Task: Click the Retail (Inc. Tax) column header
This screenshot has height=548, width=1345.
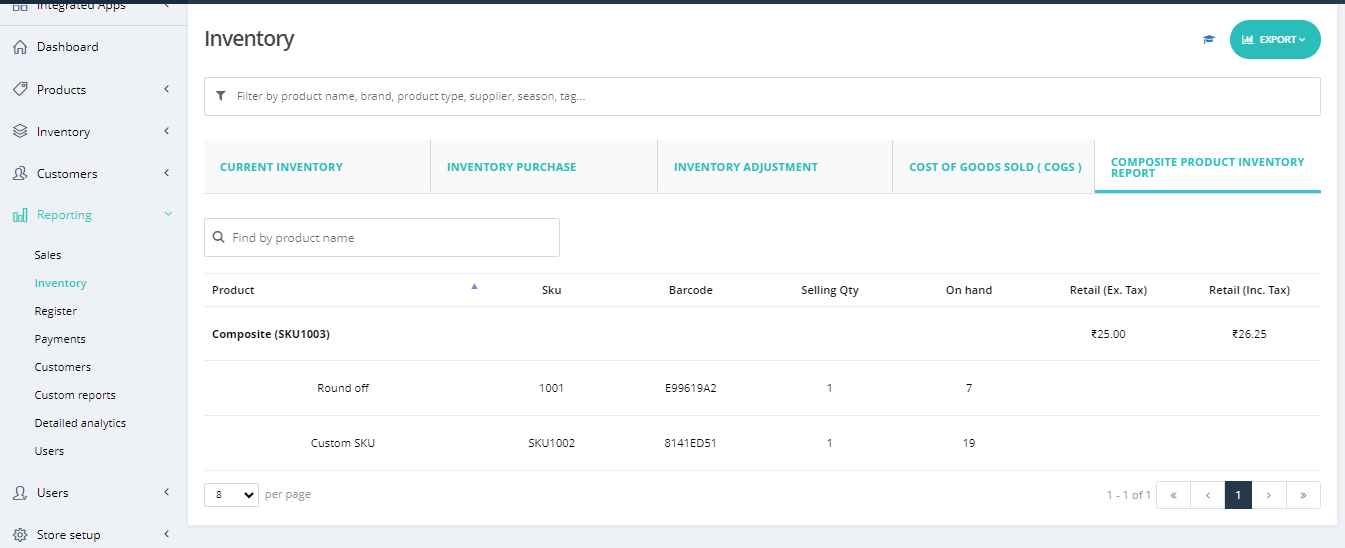Action: (x=1249, y=290)
